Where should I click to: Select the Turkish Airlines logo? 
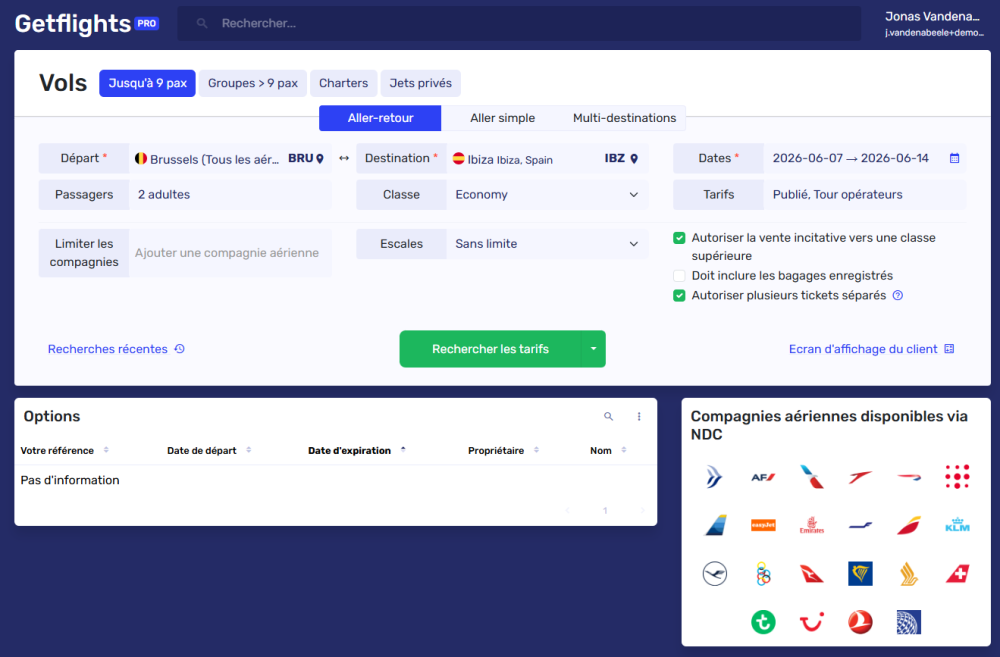click(x=860, y=621)
